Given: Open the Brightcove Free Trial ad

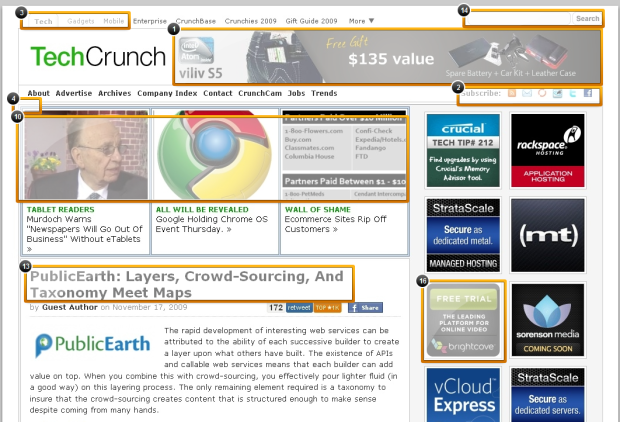Looking at the screenshot, I should [463, 320].
